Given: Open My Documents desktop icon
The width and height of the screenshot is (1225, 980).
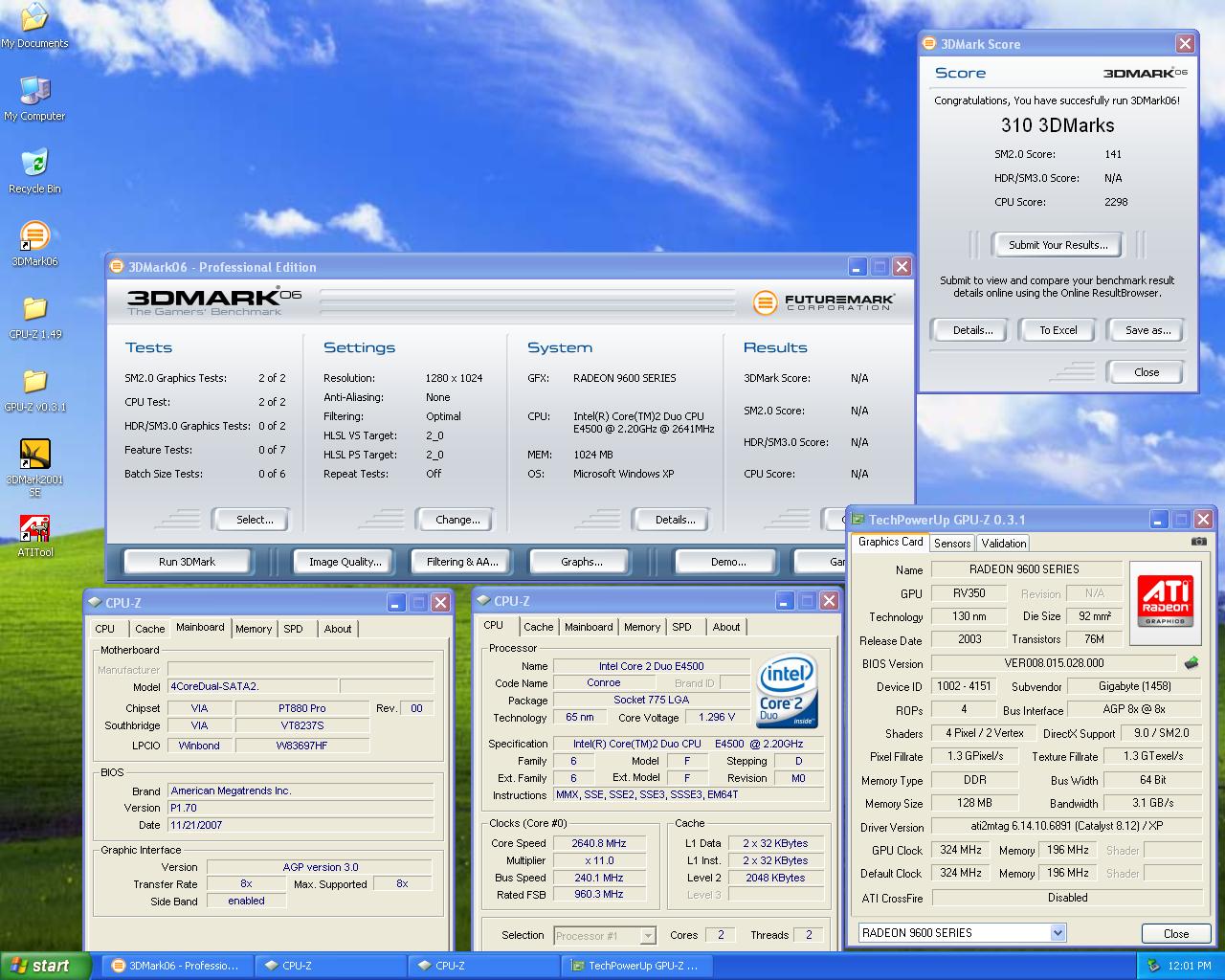Looking at the screenshot, I should 34,26.
